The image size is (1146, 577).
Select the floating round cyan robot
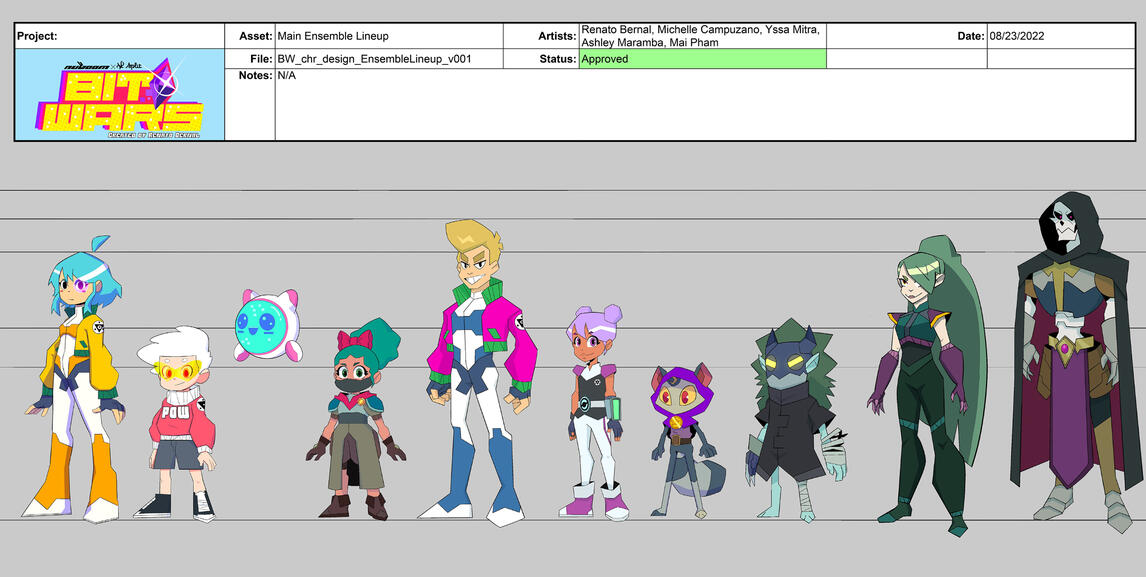[267, 325]
